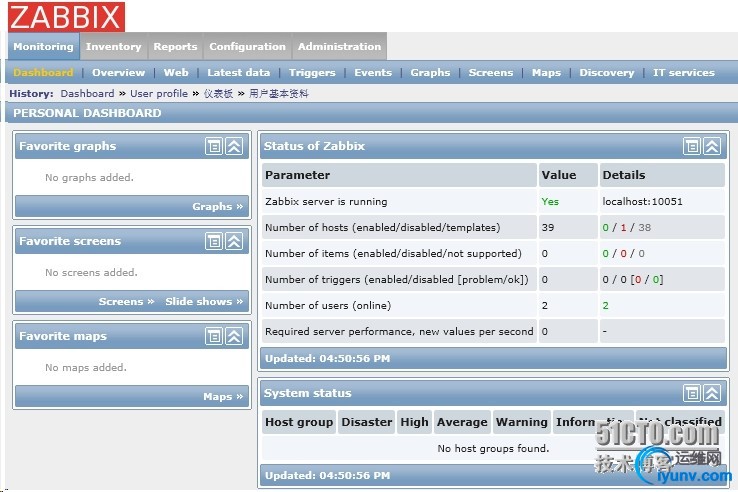
Task: Click Host group column header
Action: pyautogui.click(x=299, y=422)
